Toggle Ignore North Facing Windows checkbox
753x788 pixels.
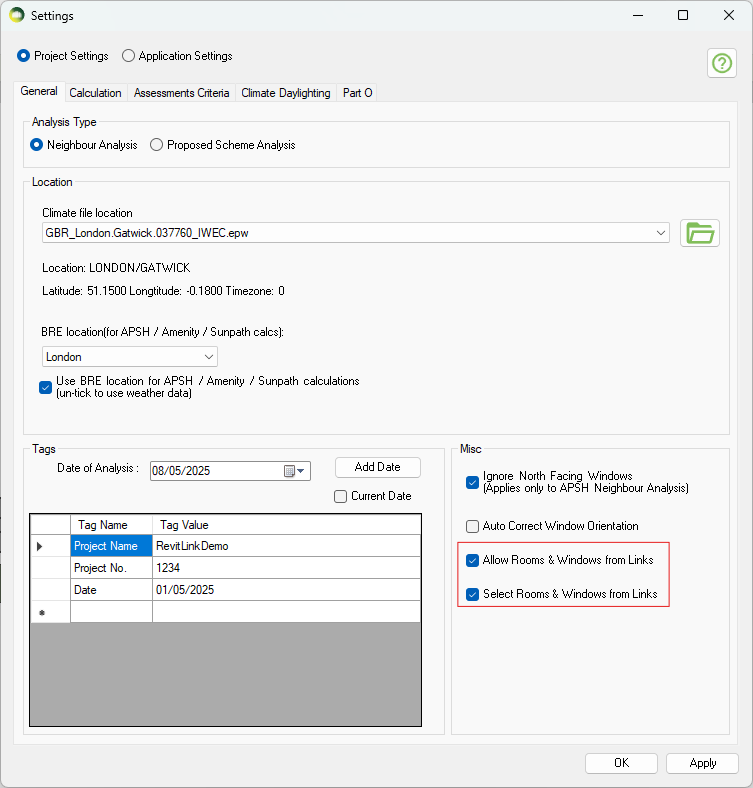tap(473, 482)
